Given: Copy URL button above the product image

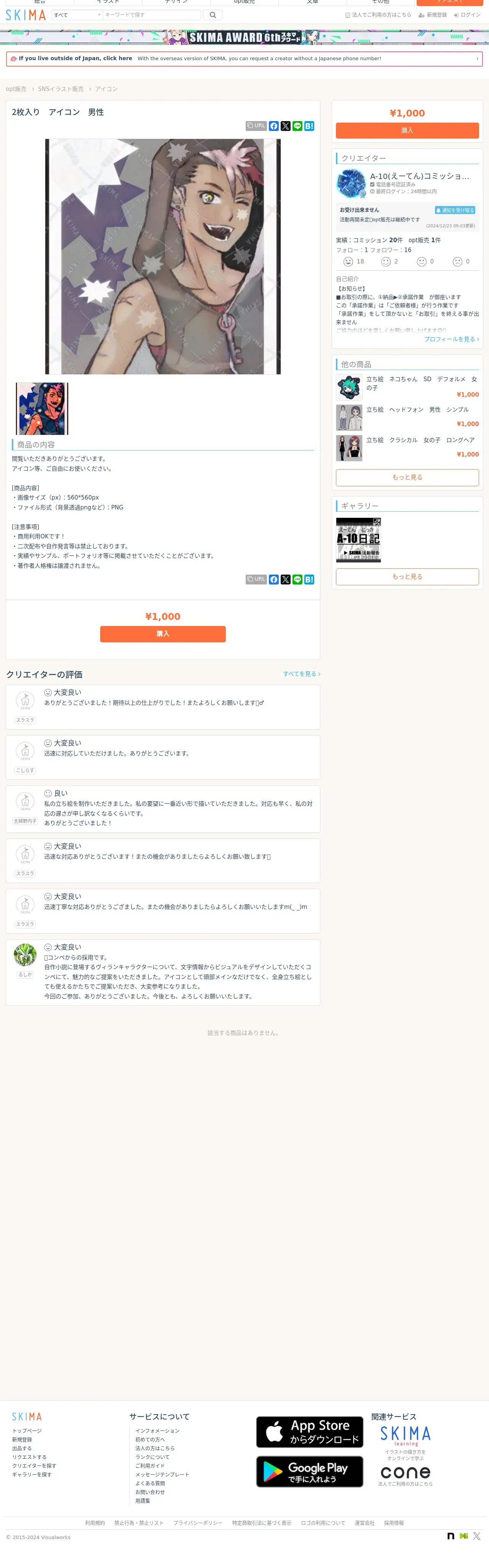Looking at the screenshot, I should (x=256, y=126).
